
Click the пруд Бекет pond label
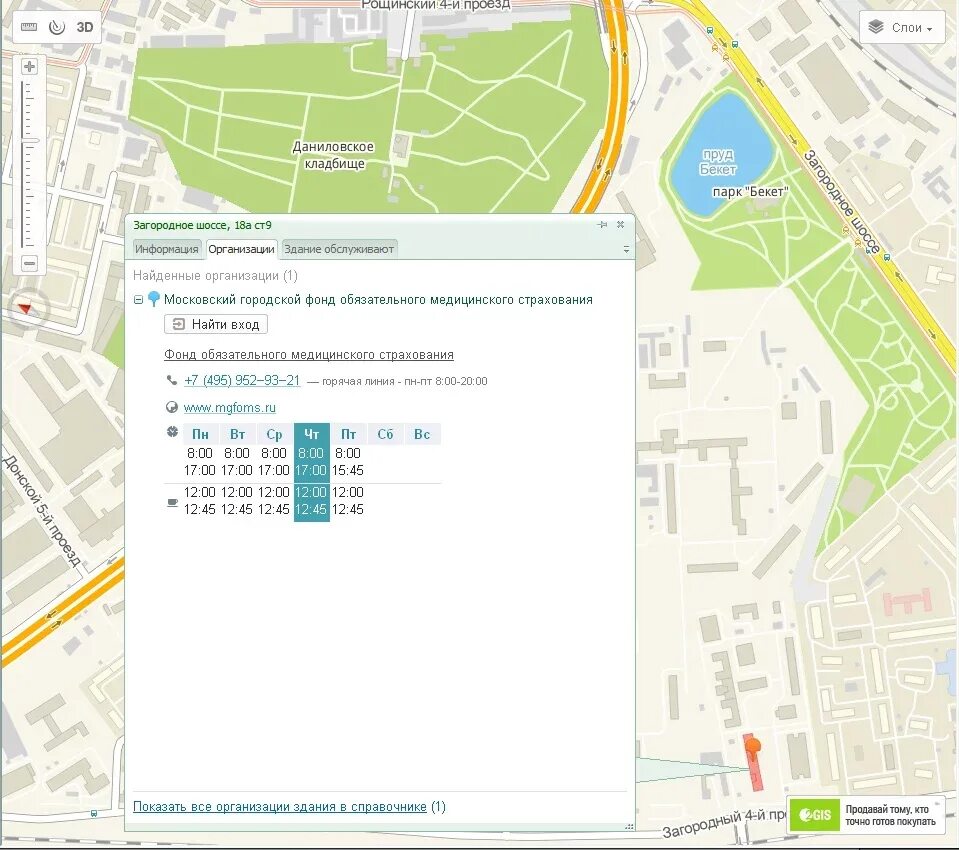(718, 161)
